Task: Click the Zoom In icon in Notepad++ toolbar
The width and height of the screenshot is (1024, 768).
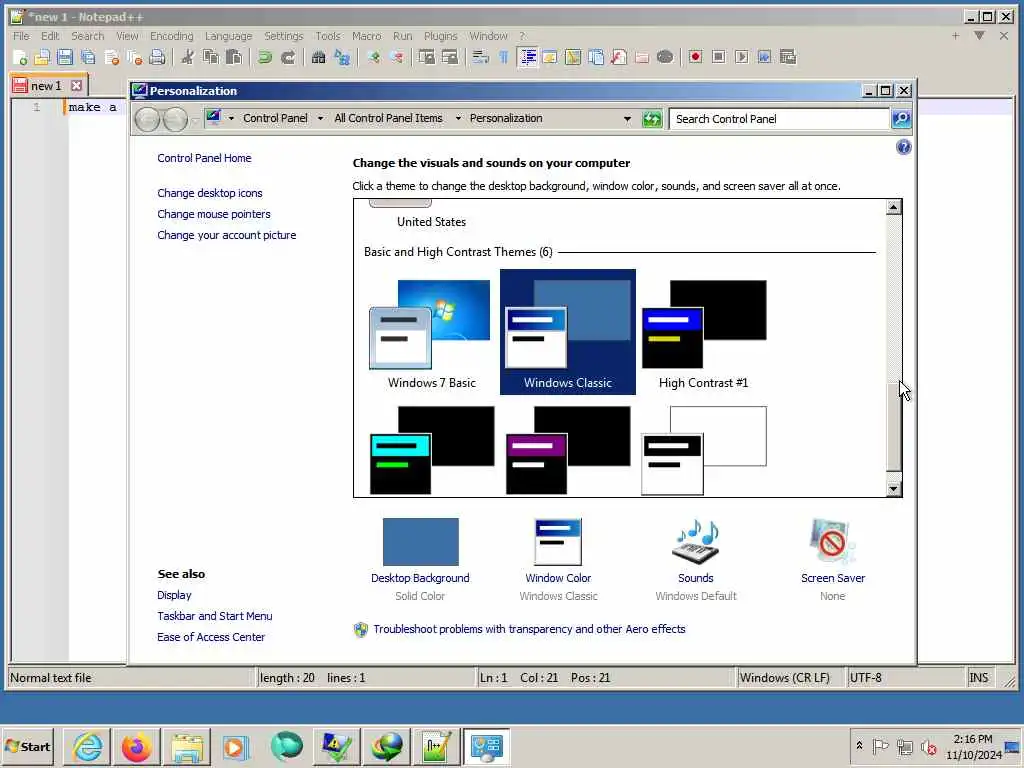Action: (x=373, y=57)
